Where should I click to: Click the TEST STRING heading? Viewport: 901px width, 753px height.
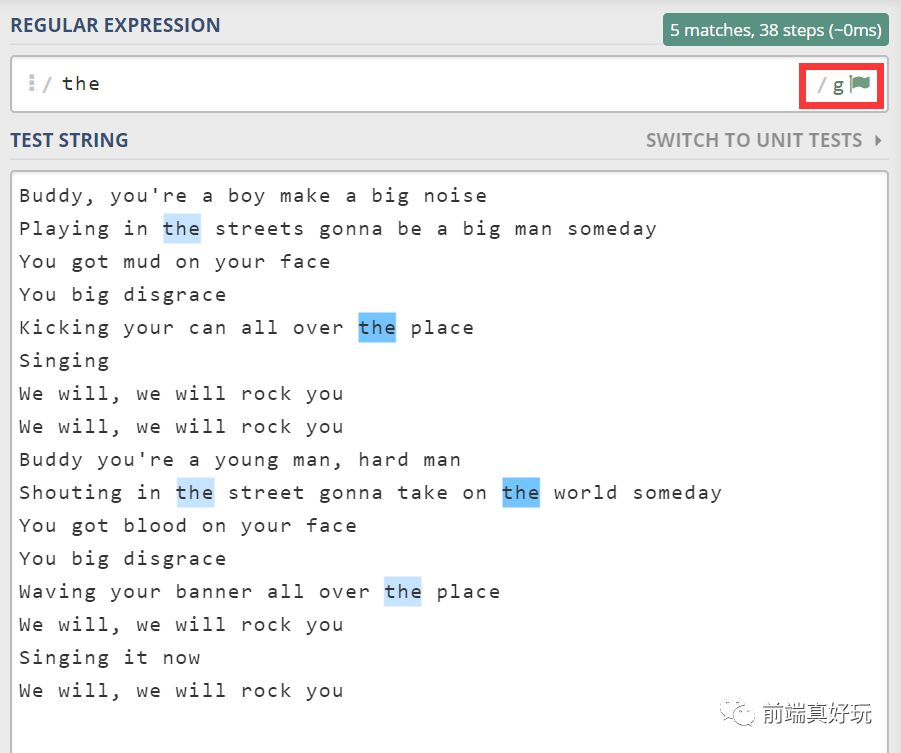(x=70, y=140)
